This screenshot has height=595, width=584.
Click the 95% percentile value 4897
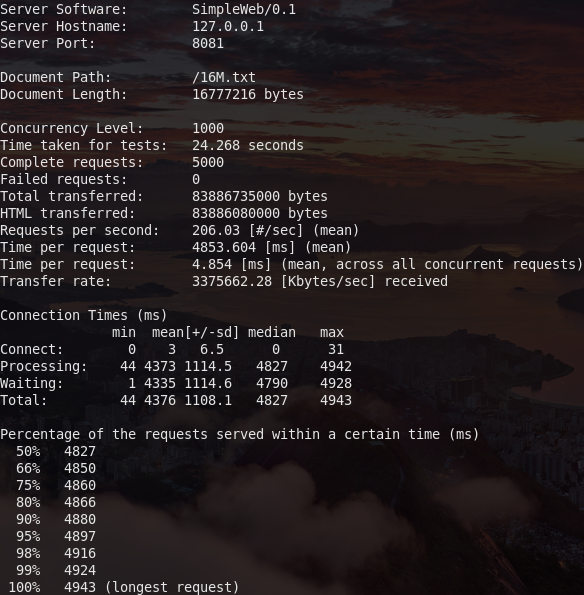coord(80,537)
